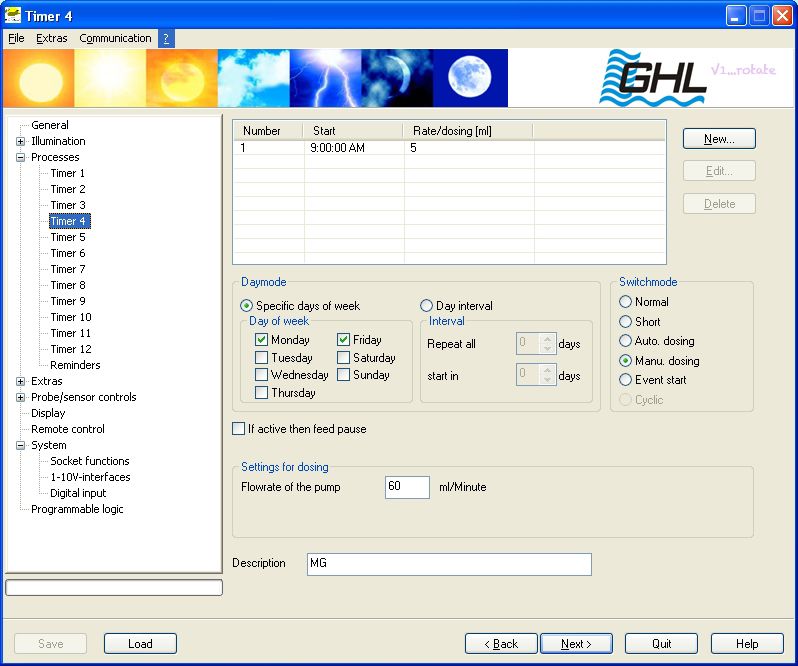Open the Extras menu
Image resolution: width=798 pixels, height=666 pixels.
[52, 38]
